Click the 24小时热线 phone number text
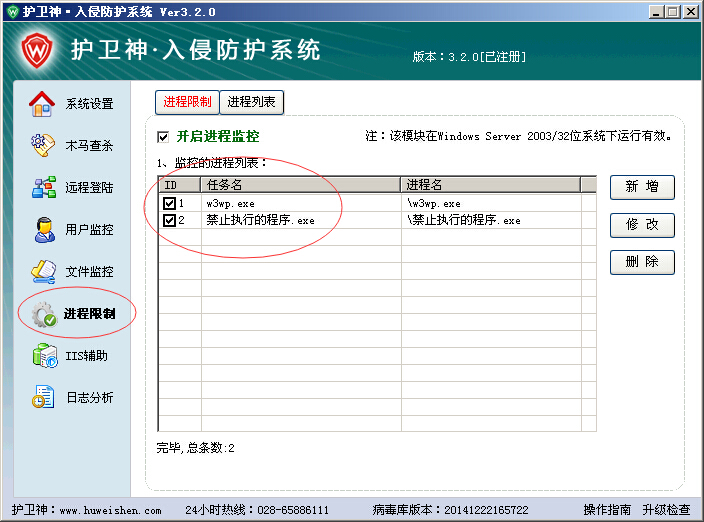The height and width of the screenshot is (522, 704). click(257, 510)
